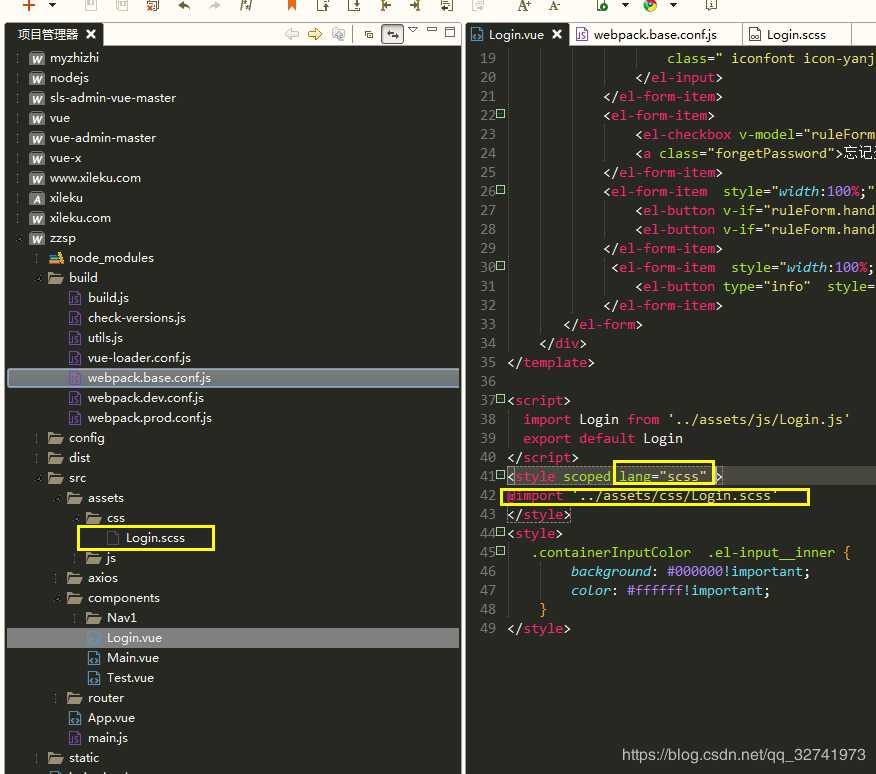Maximize the project manager panel
This screenshot has width=876, height=774.
pos(450,32)
